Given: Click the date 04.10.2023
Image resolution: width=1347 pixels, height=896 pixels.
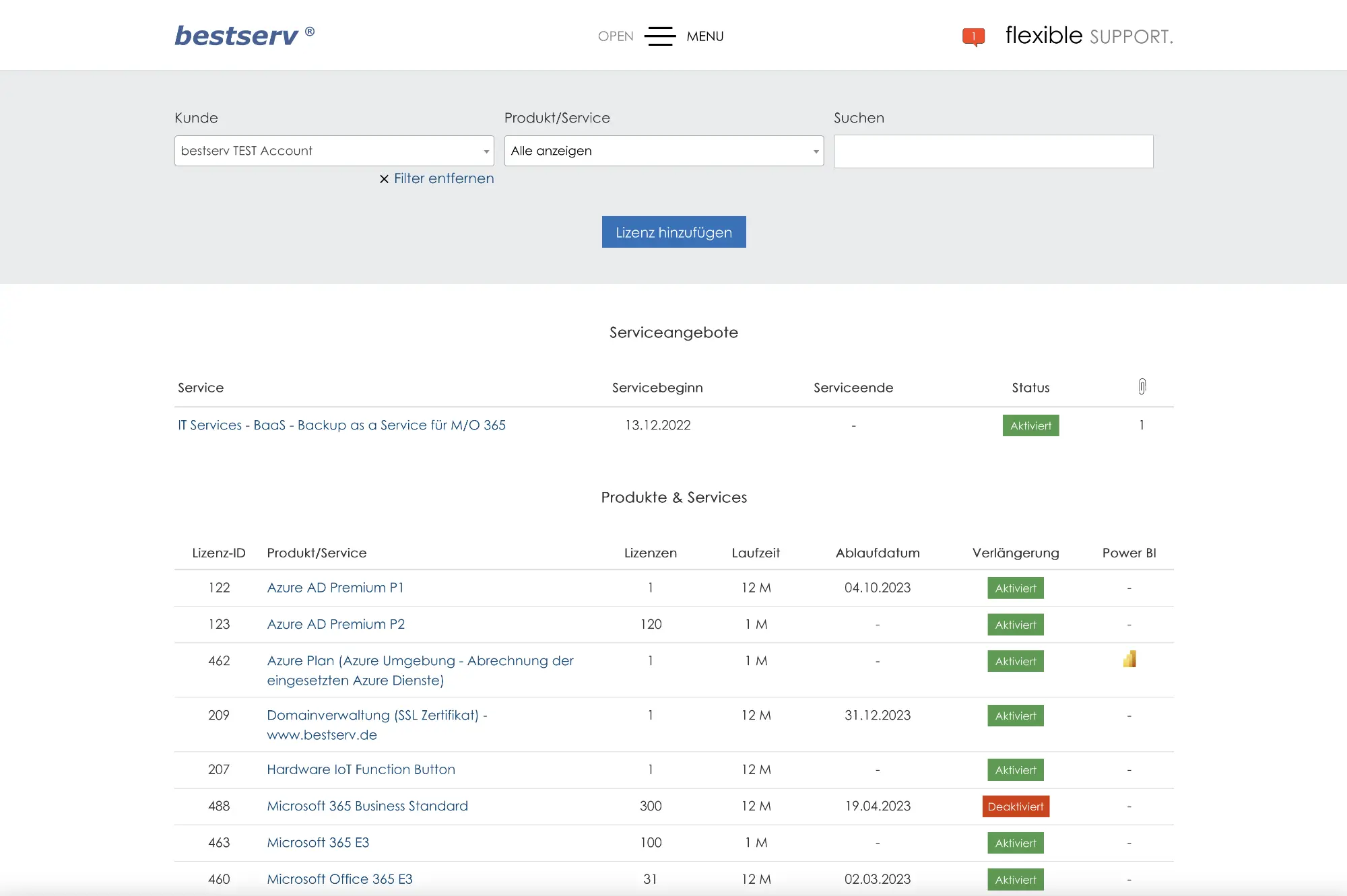Looking at the screenshot, I should tap(878, 588).
